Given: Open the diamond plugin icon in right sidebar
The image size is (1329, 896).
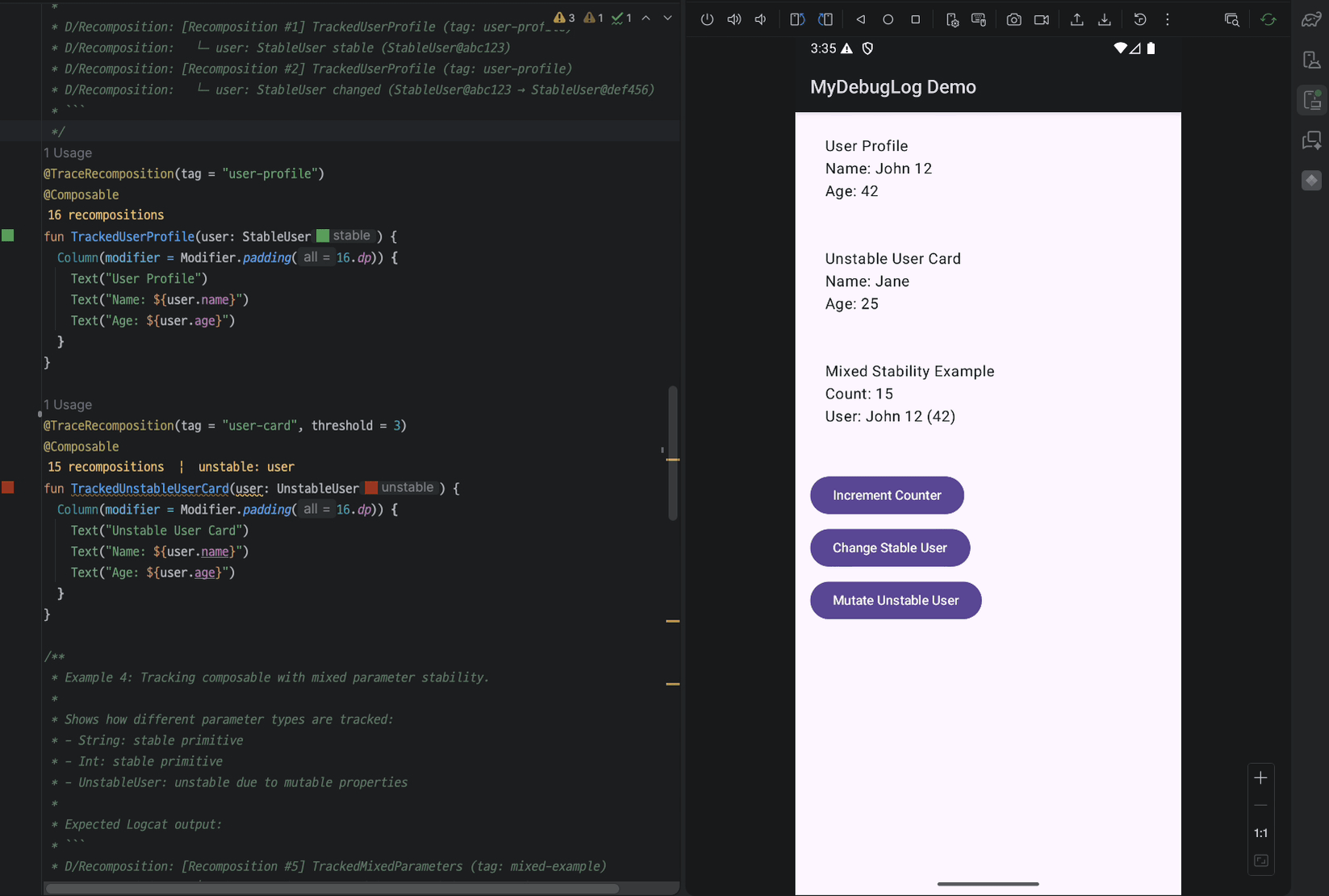Looking at the screenshot, I should [1312, 181].
